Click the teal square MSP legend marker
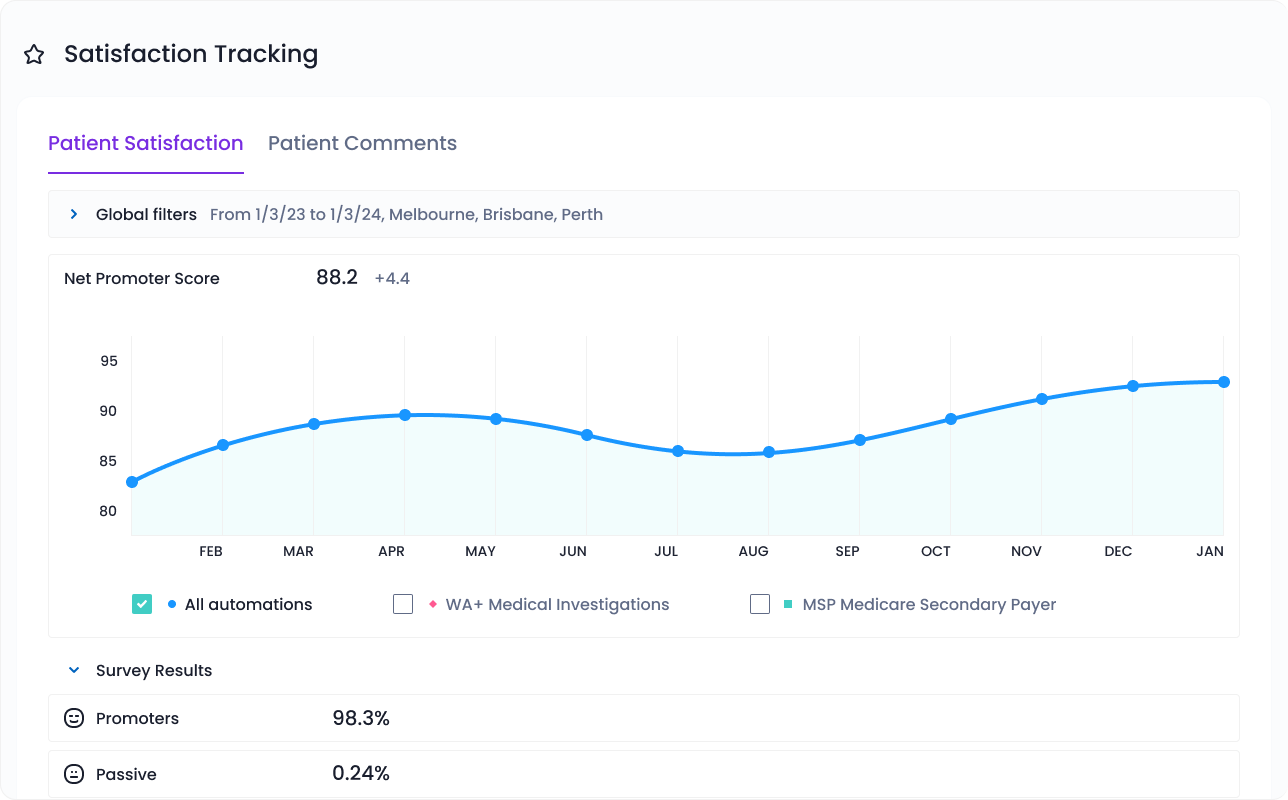1288x800 pixels. tap(788, 604)
